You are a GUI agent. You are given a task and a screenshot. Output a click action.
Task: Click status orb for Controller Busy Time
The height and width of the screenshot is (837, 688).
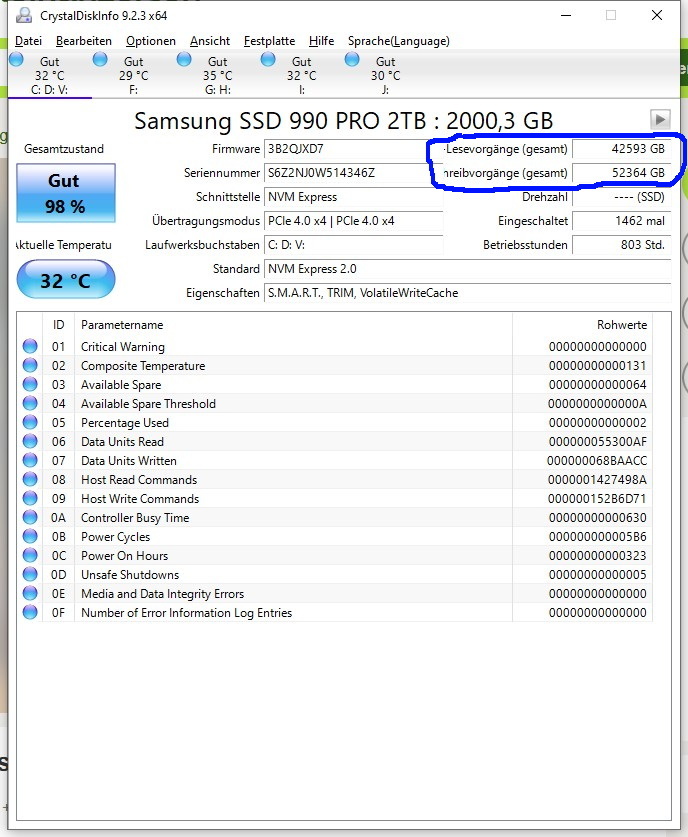tap(30, 517)
